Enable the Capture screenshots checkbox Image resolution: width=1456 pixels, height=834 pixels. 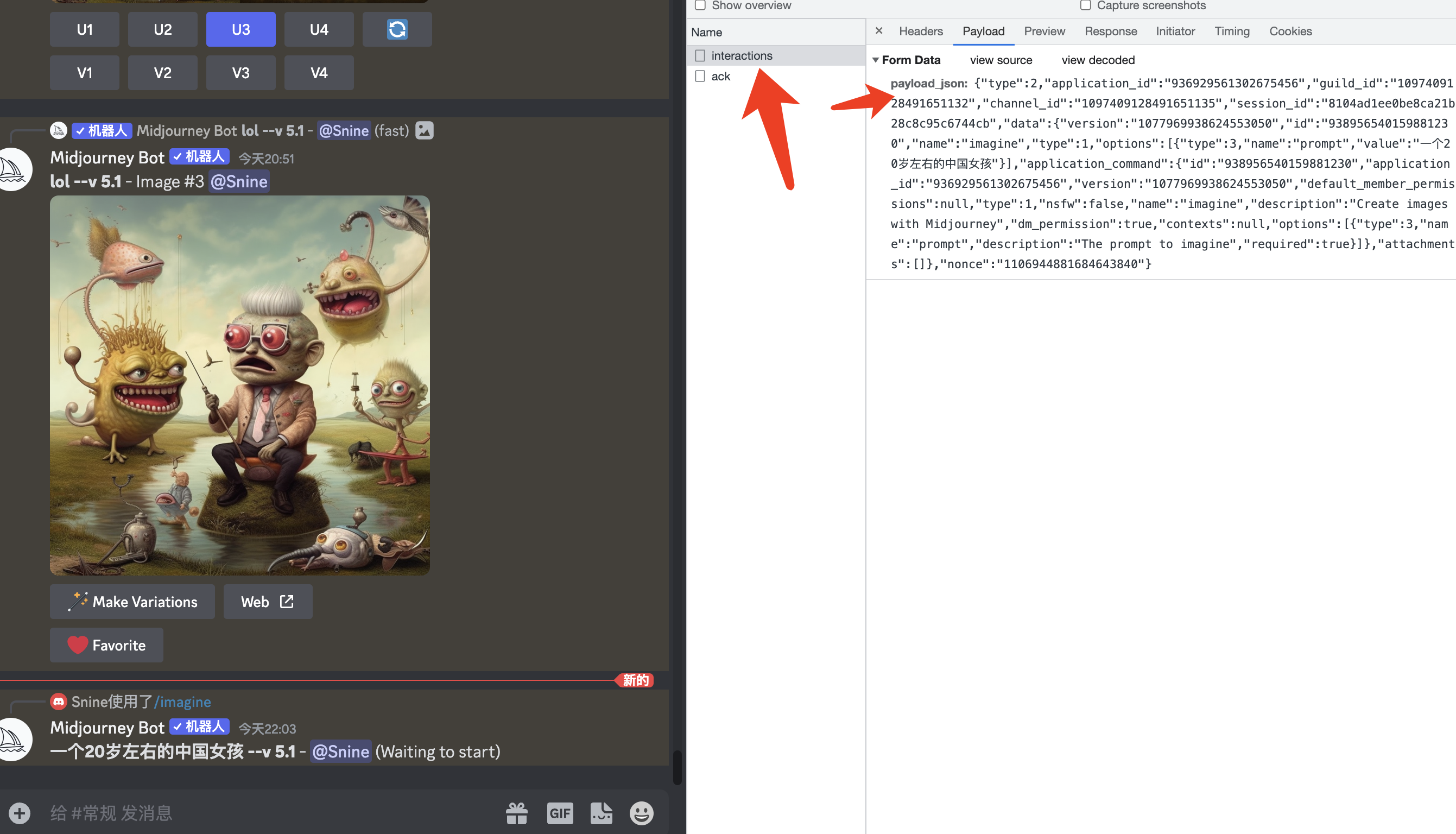click(1085, 6)
